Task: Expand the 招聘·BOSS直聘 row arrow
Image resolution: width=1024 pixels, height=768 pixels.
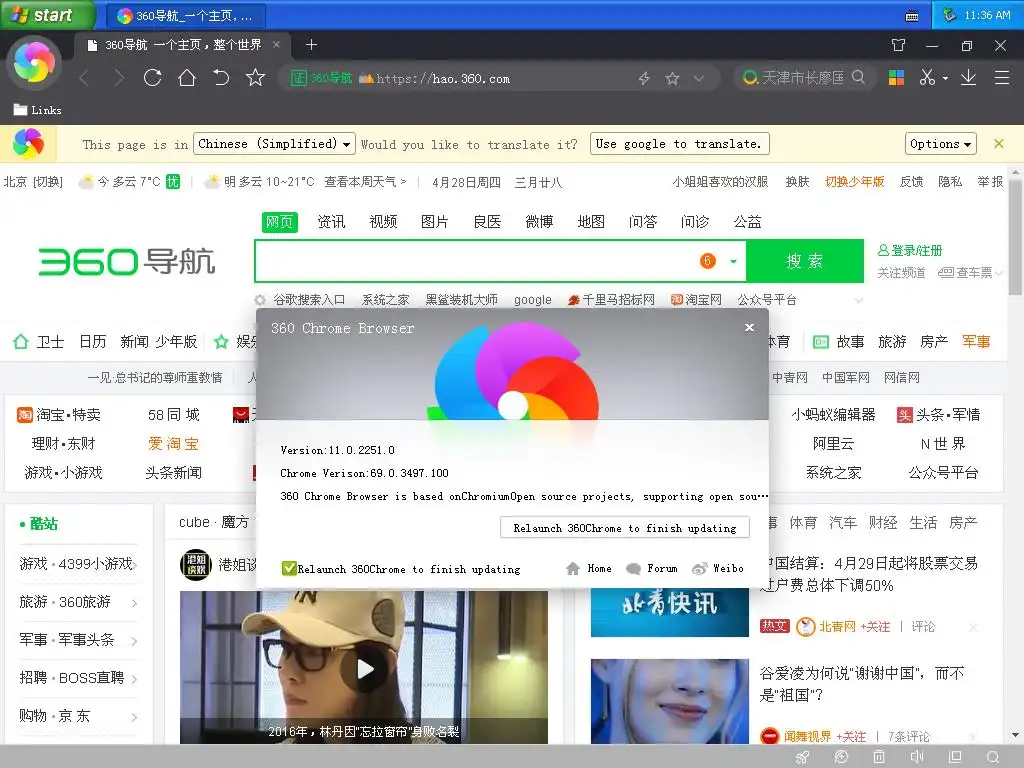Action: click(x=134, y=679)
